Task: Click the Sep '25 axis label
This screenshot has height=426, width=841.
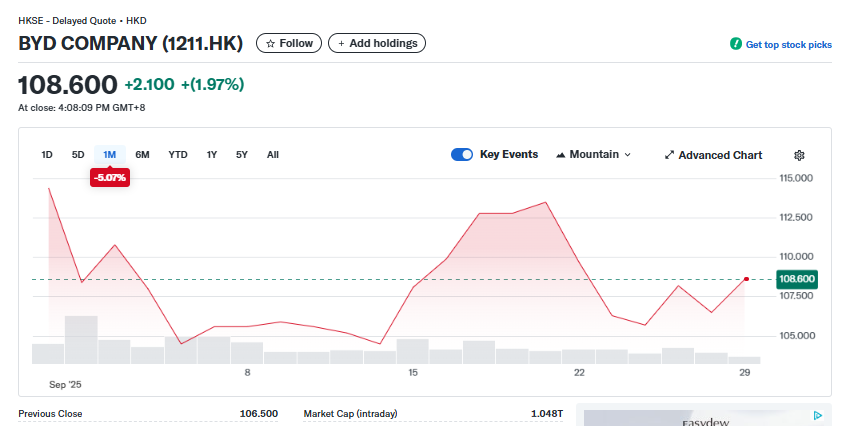Action: point(65,385)
